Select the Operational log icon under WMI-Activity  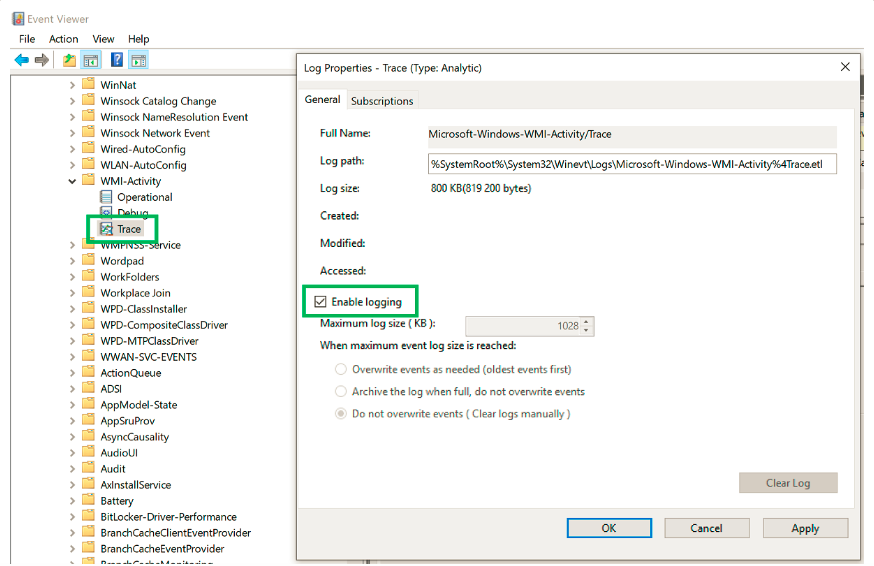[107, 197]
